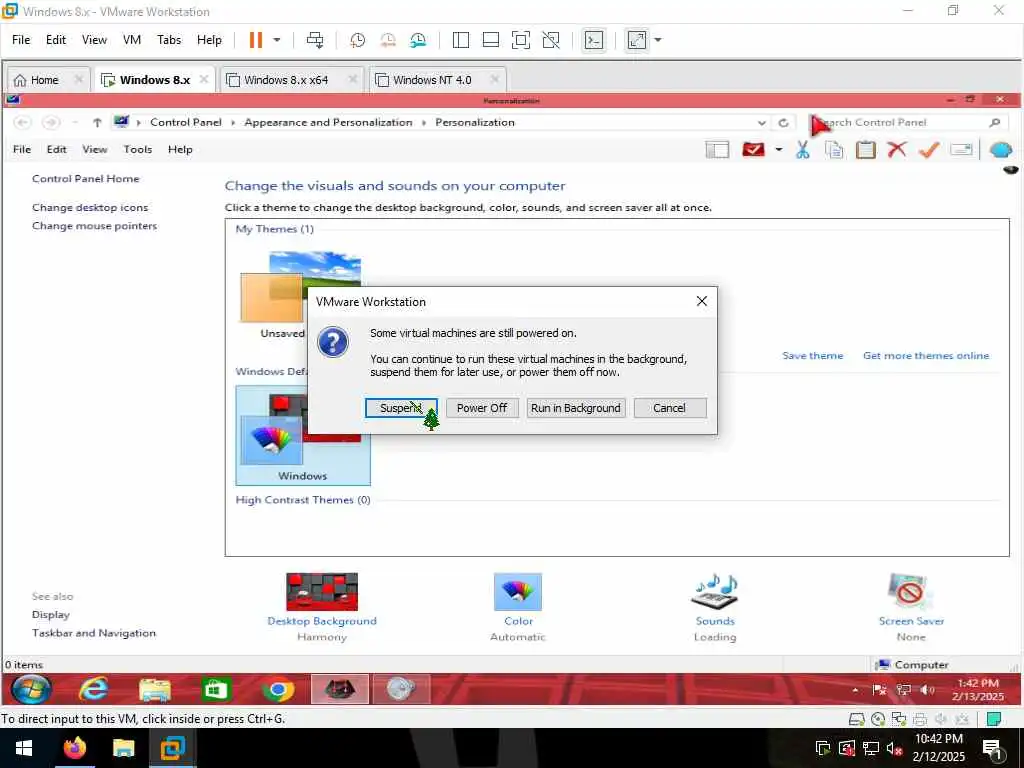The width and height of the screenshot is (1024, 768).
Task: Click the address bar refresh button
Action: [784, 122]
